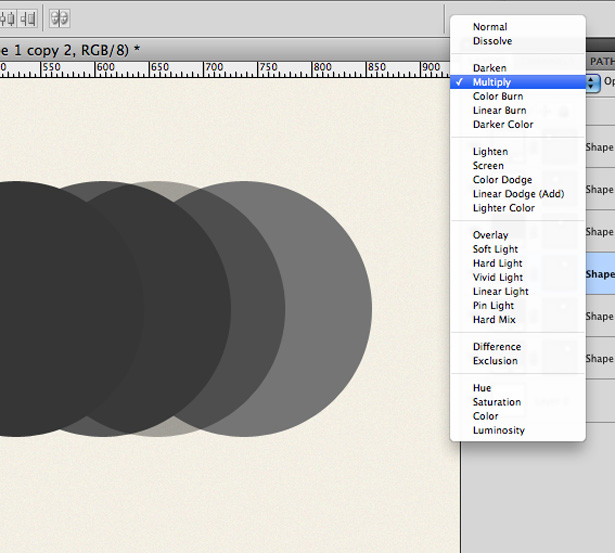Set blend mode to Screen
The width and height of the screenshot is (615, 553).
488,166
